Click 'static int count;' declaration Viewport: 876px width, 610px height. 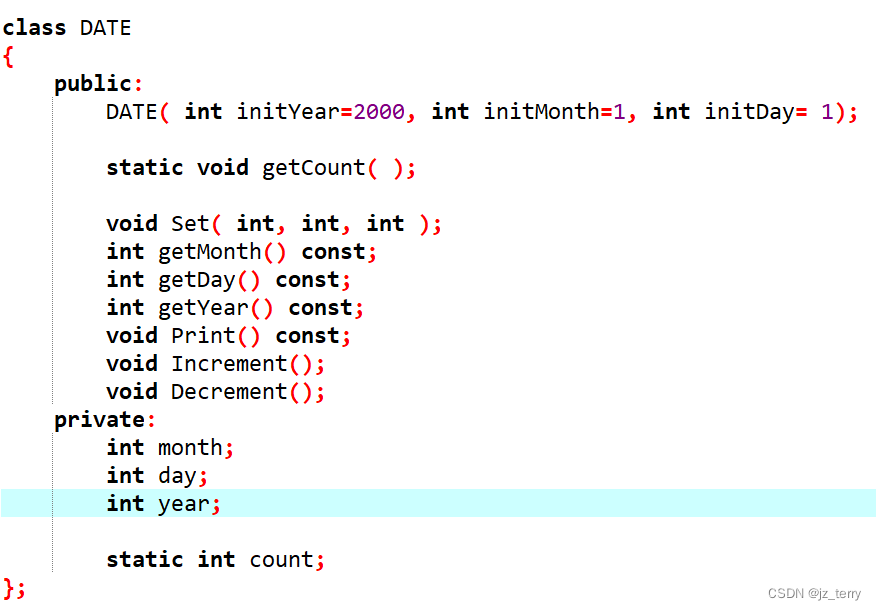[215, 560]
